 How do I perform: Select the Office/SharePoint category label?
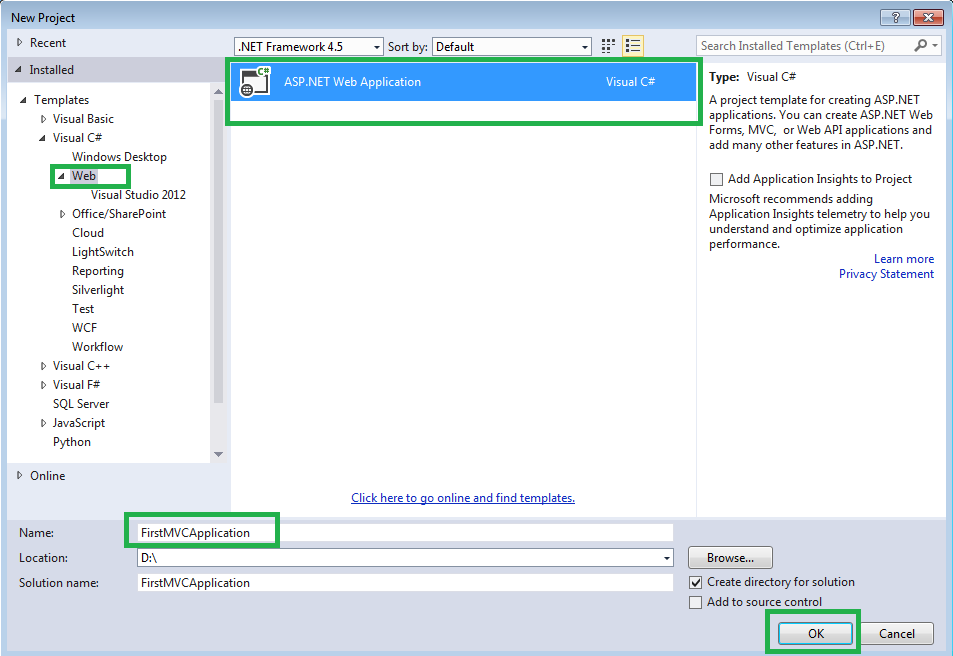click(119, 214)
